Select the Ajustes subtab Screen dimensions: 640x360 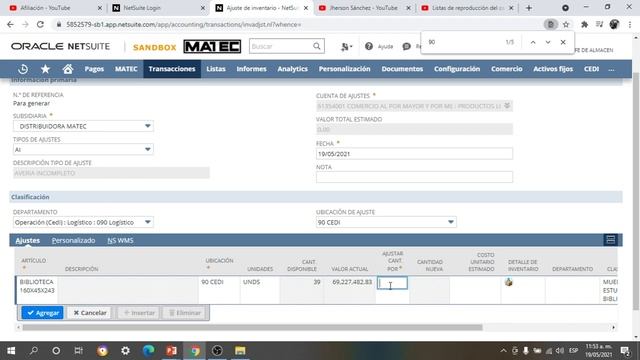tap(27, 240)
